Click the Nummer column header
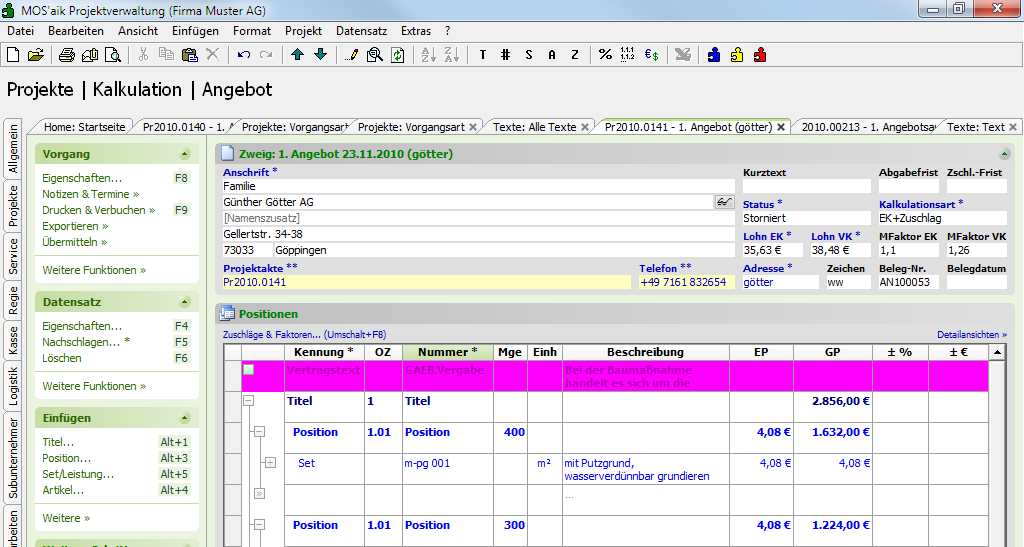The image size is (1024, 547). pyautogui.click(x=447, y=352)
